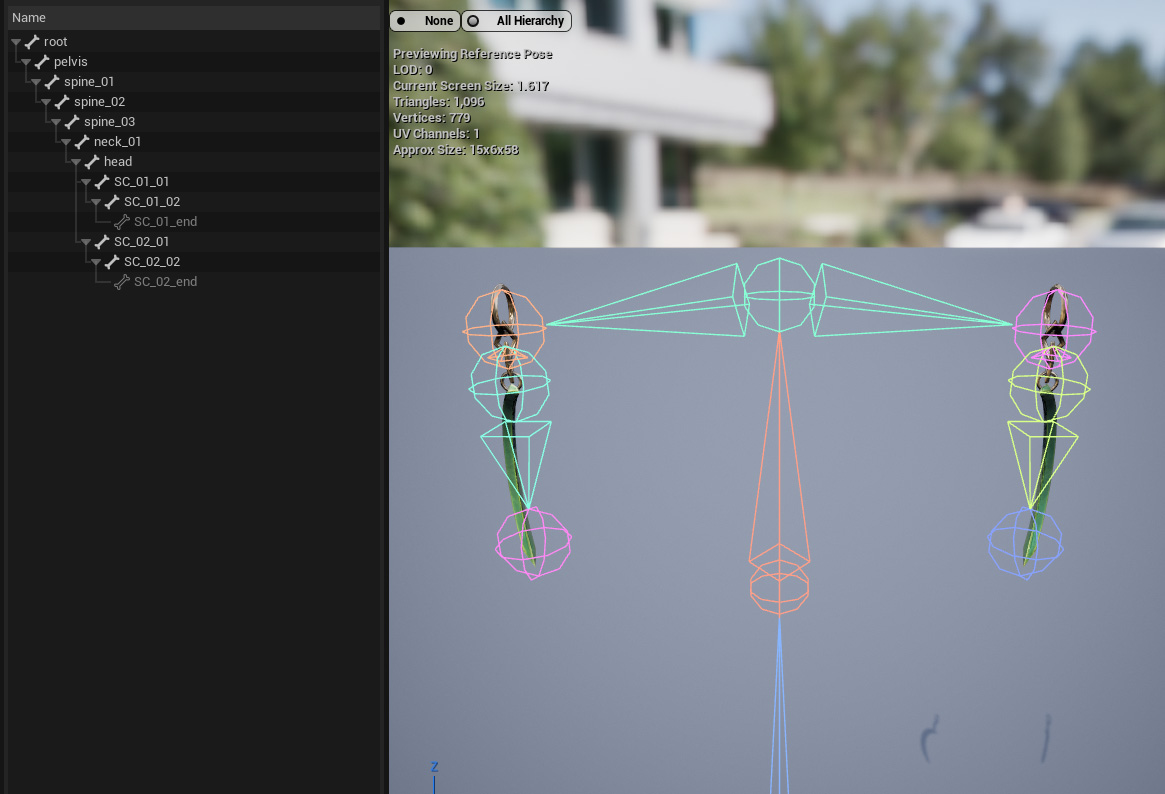Click the bone icon beside pelvis
Screen dimensions: 1165x794
(x=42, y=62)
